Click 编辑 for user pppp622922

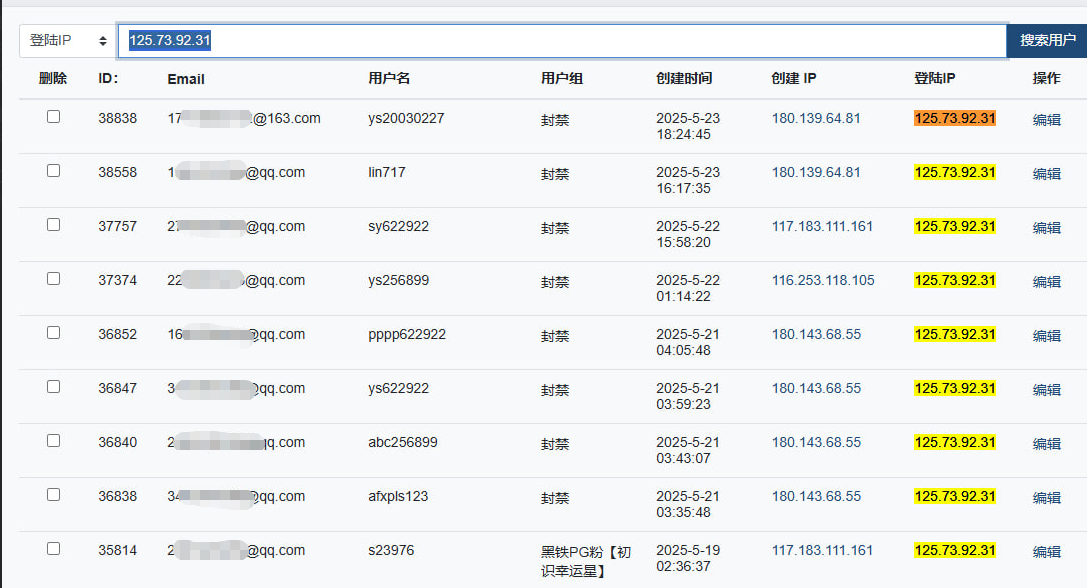tap(1046, 336)
